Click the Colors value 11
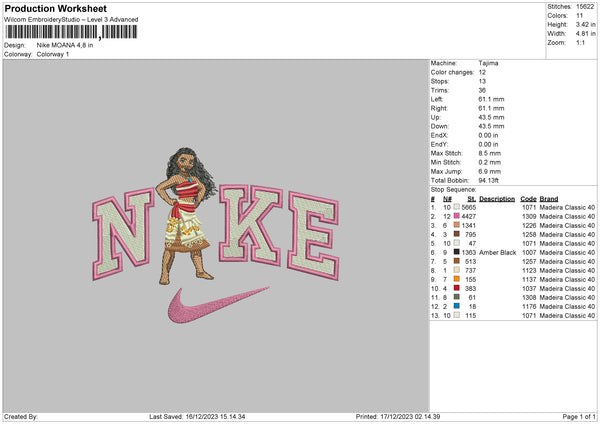 pyautogui.click(x=580, y=16)
